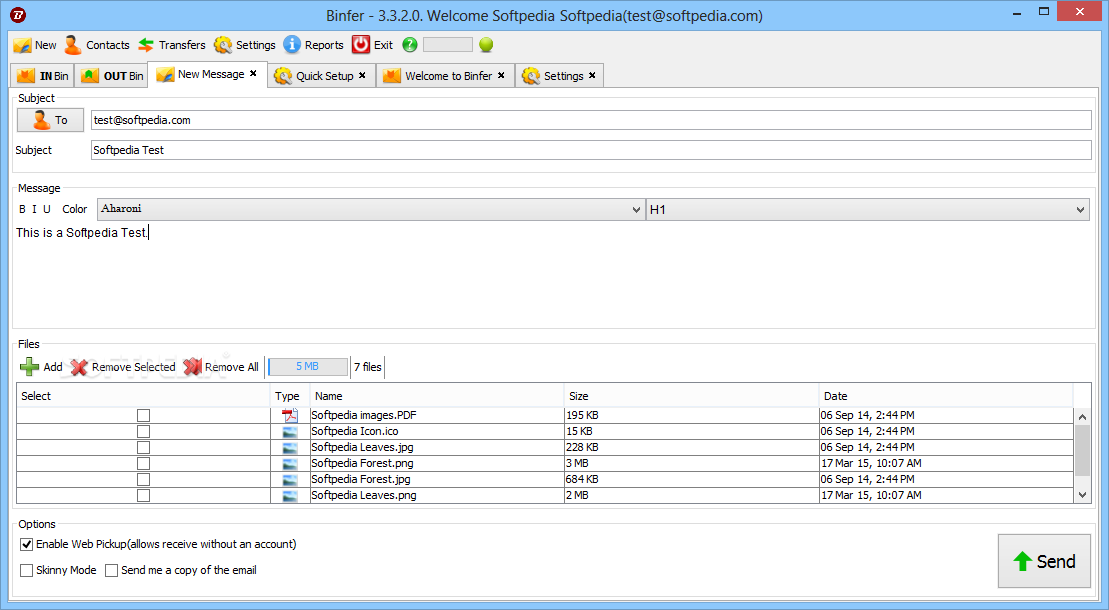Select checkbox for Softpedia Leaves.jpg
This screenshot has width=1109, height=610.
coord(144,448)
